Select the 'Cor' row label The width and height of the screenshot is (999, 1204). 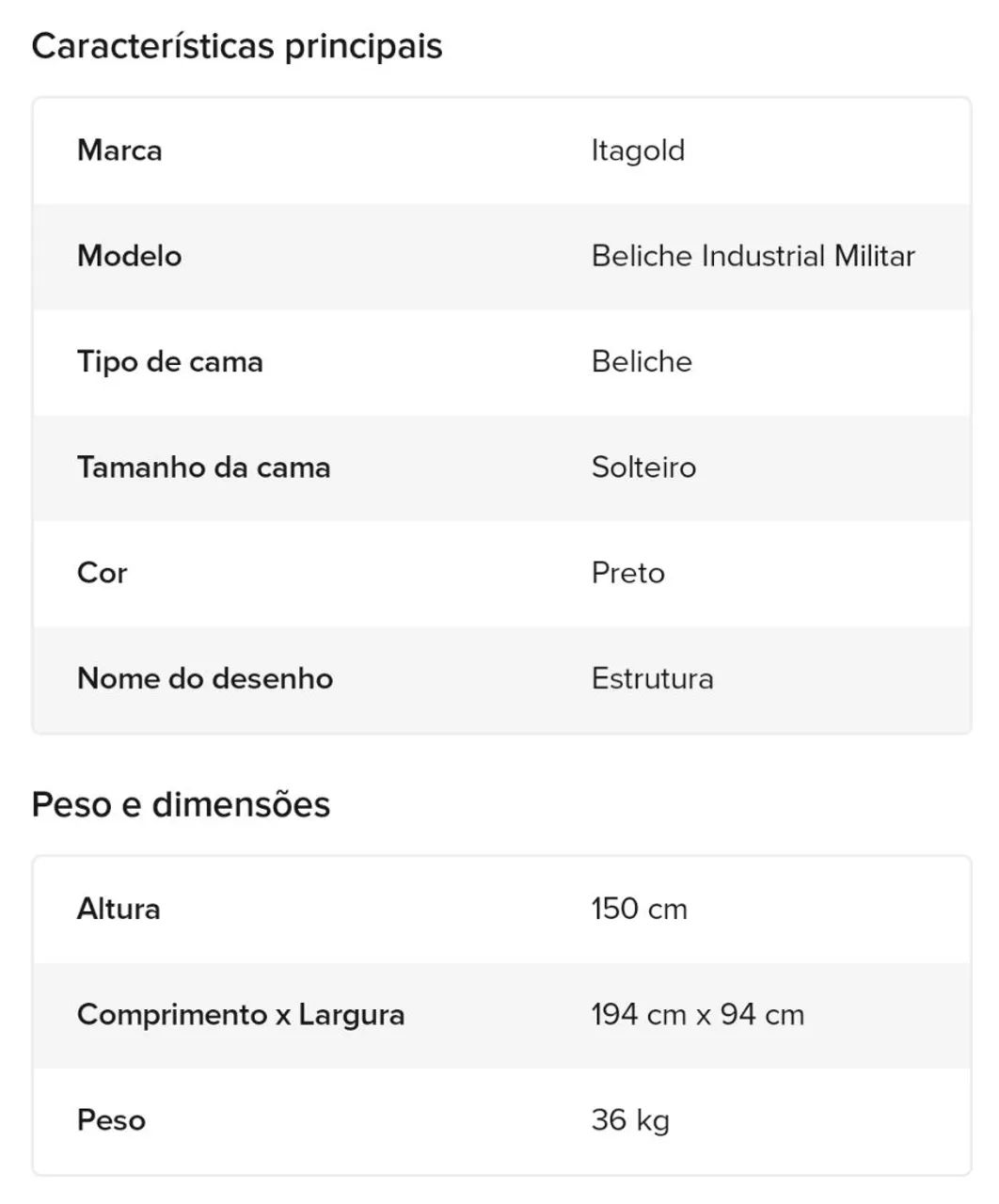pos(102,573)
